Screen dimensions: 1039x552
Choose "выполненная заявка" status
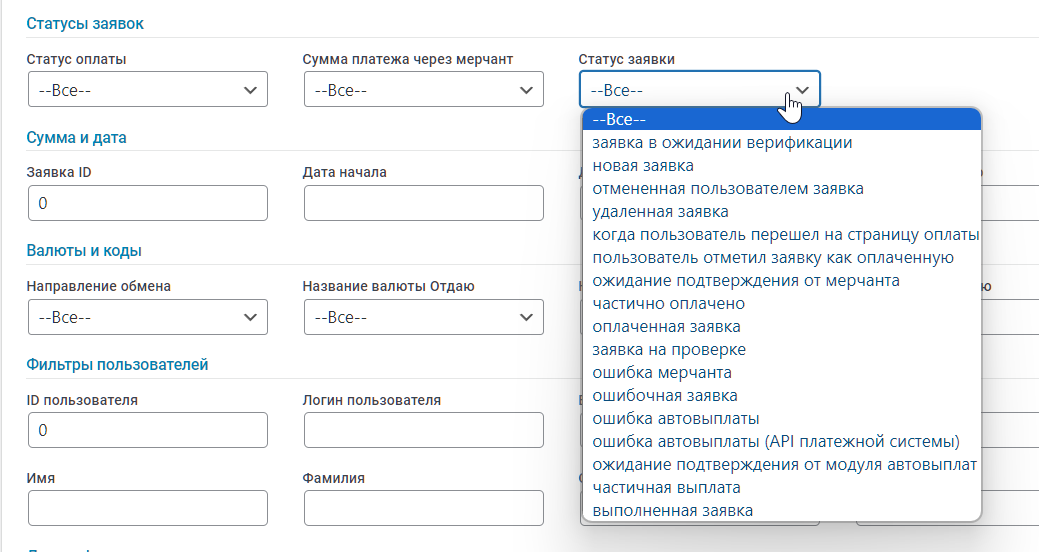672,510
